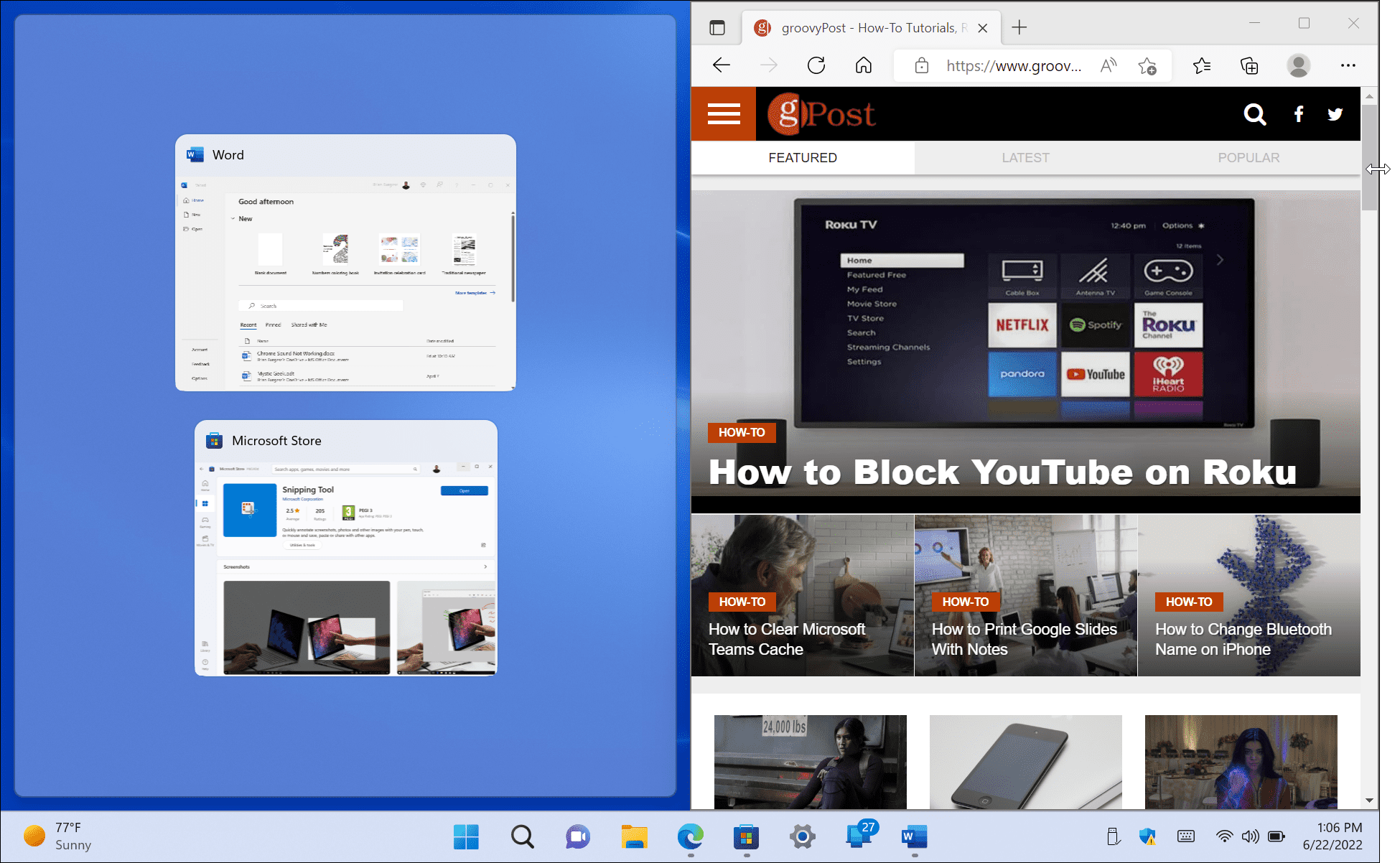Click the Edge address bar URL
Image resolution: width=1400 pixels, height=863 pixels.
point(1013,66)
